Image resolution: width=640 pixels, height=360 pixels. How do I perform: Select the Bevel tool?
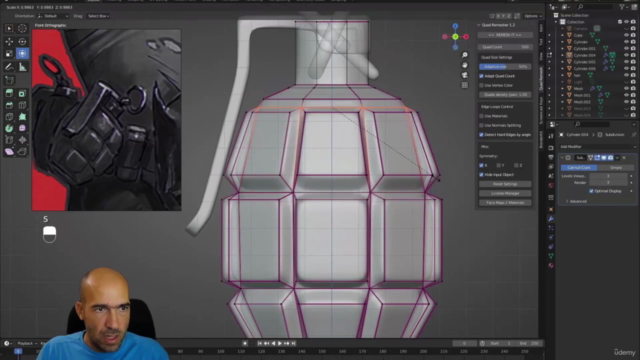click(9, 105)
